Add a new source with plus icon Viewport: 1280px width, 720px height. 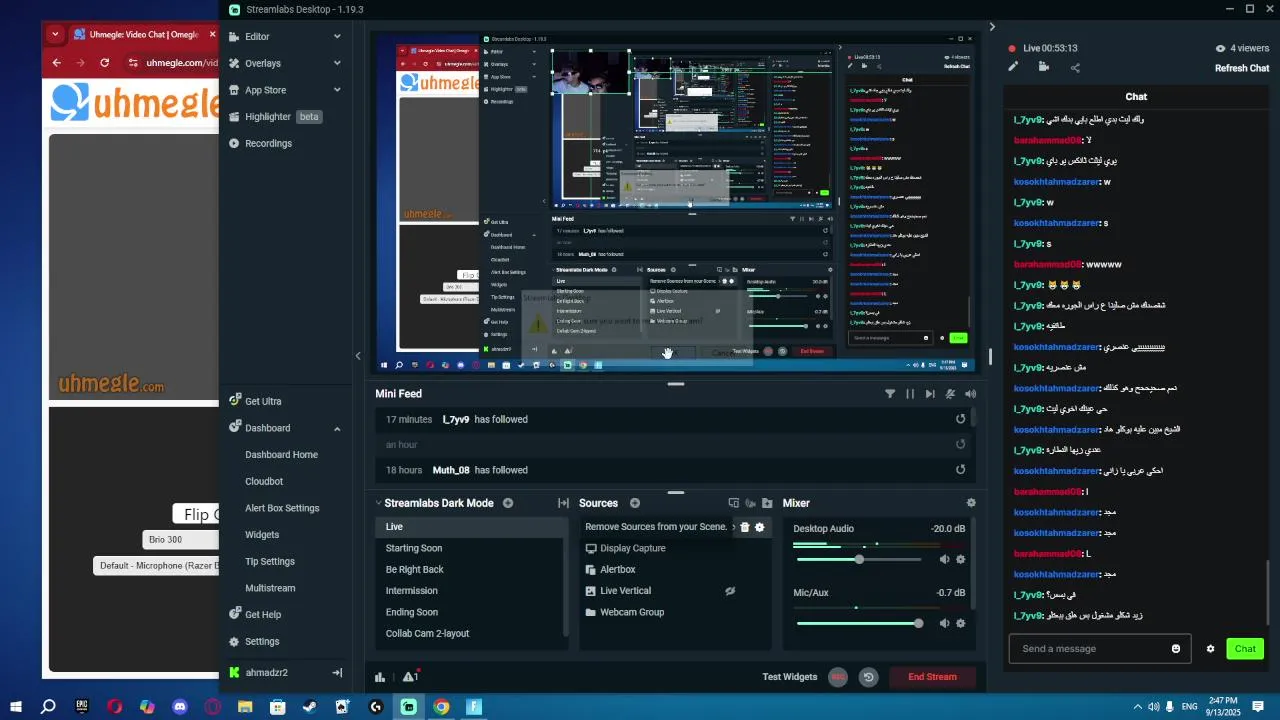click(635, 503)
